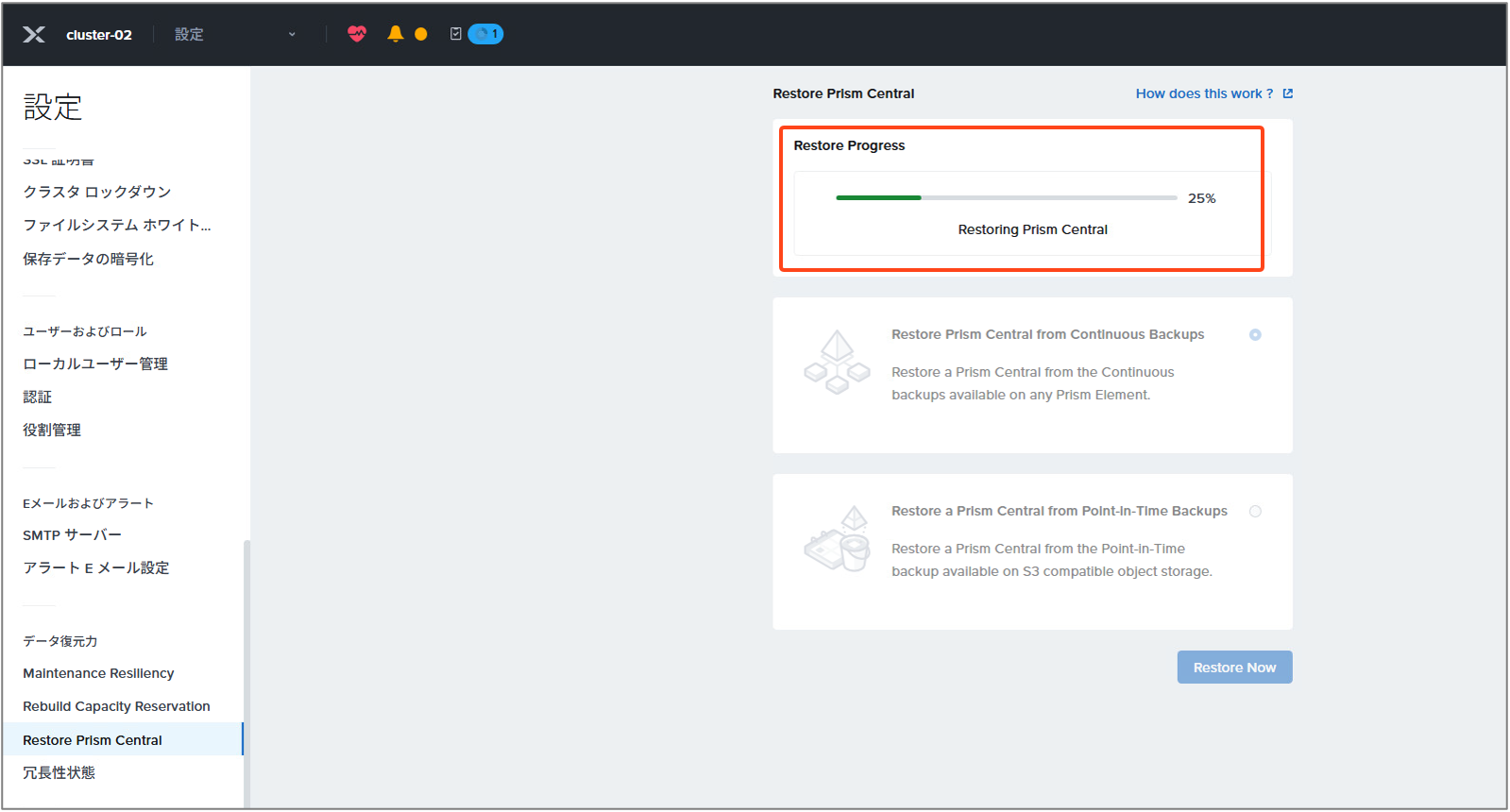Open the alerts bell icon
This screenshot has height=812, width=1510.
pyautogui.click(x=396, y=34)
